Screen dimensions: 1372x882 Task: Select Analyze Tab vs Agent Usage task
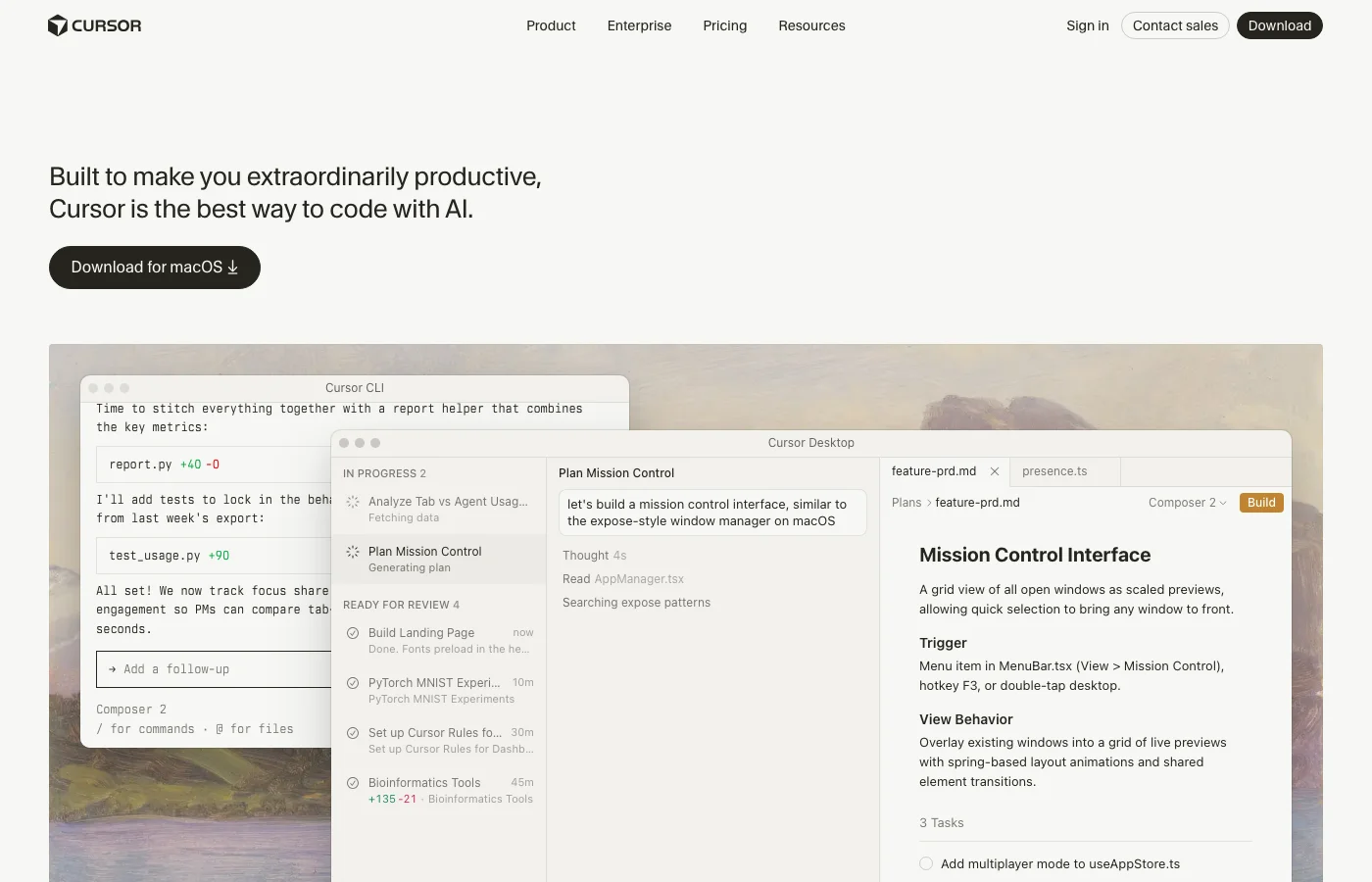coord(439,509)
